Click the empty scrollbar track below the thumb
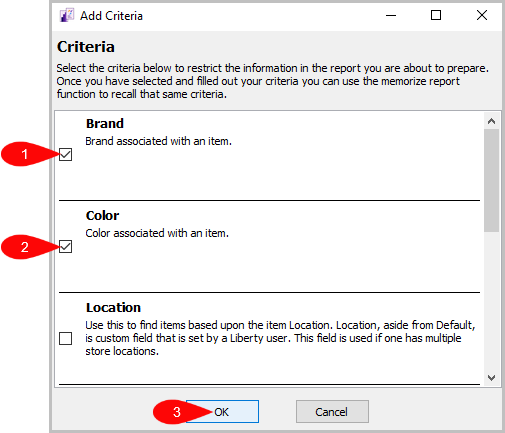This screenshot has width=505, height=433. [x=491, y=301]
